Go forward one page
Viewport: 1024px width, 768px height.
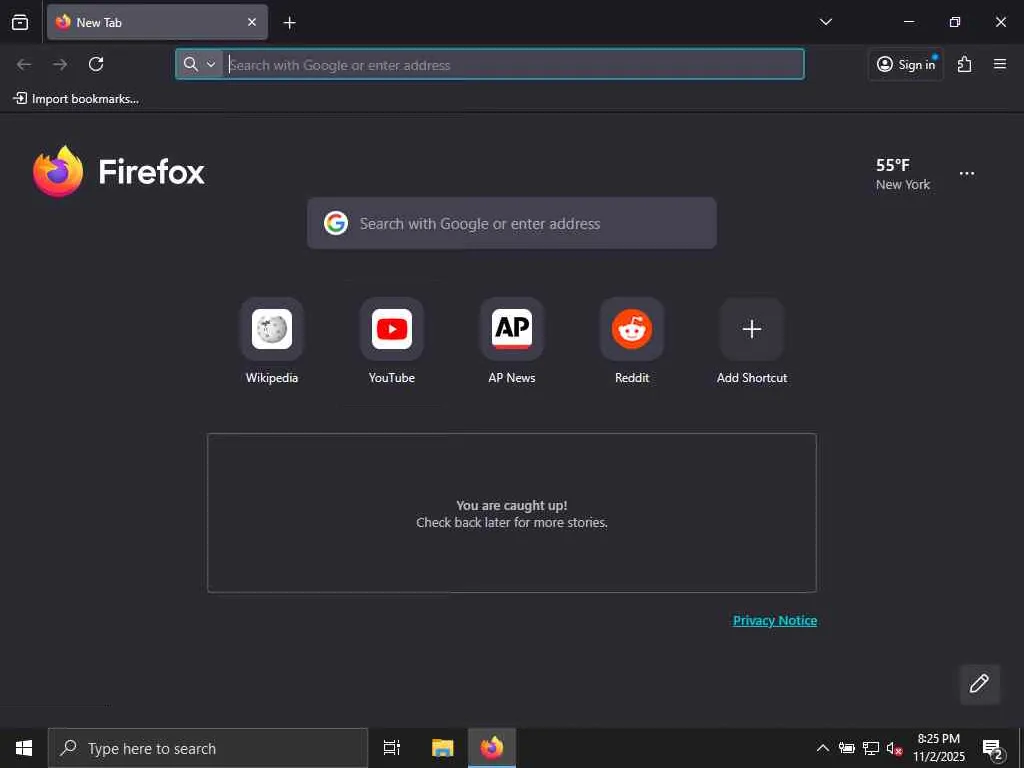60,64
